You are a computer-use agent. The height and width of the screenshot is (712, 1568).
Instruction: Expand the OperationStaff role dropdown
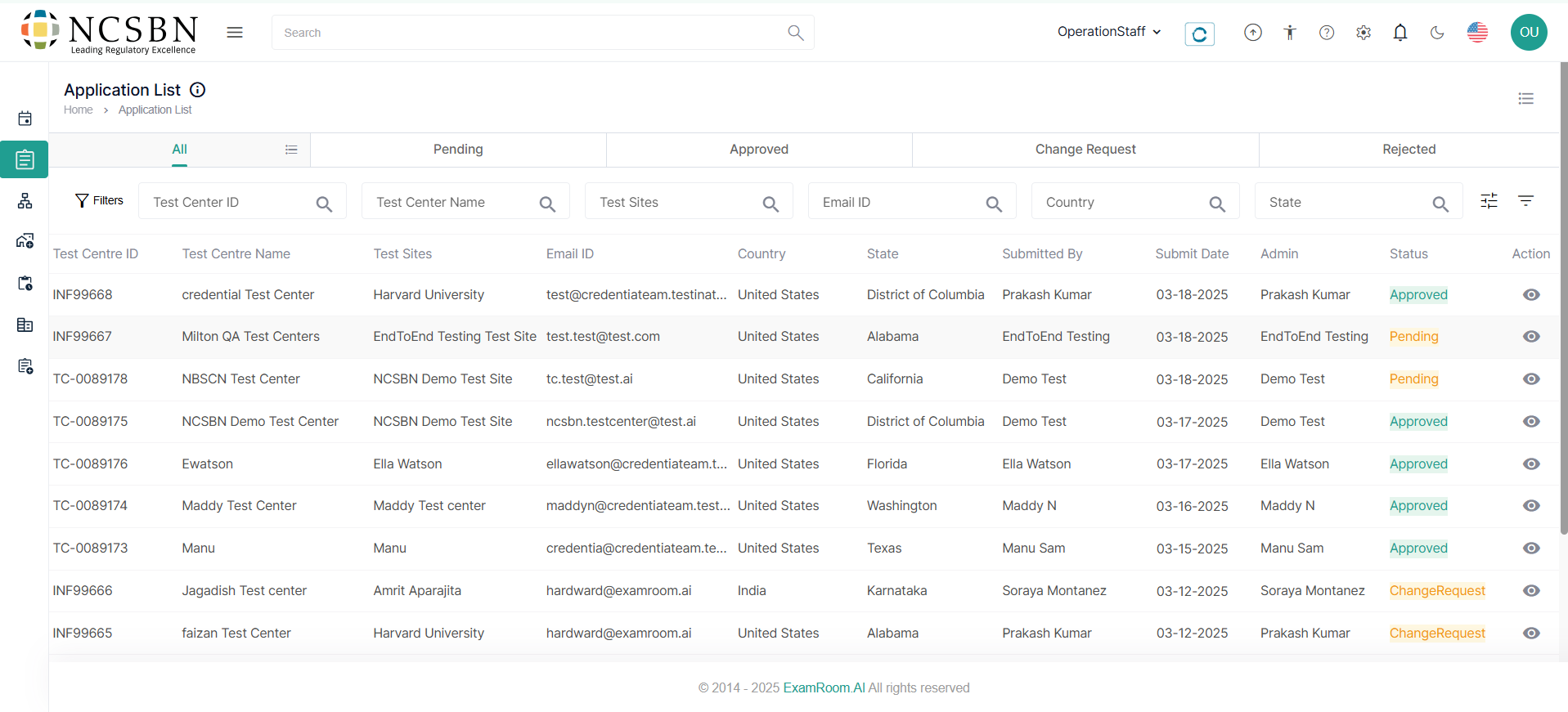(x=1108, y=32)
